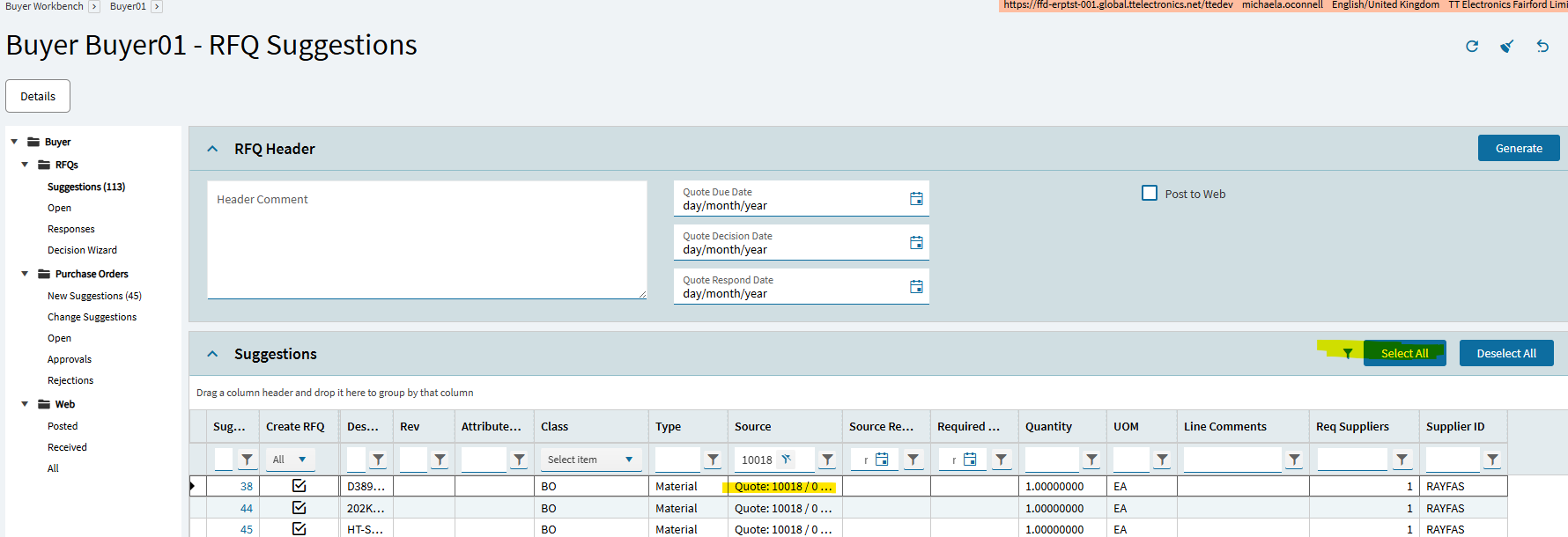Click the undo arrow icon at top right

[x=1542, y=47]
